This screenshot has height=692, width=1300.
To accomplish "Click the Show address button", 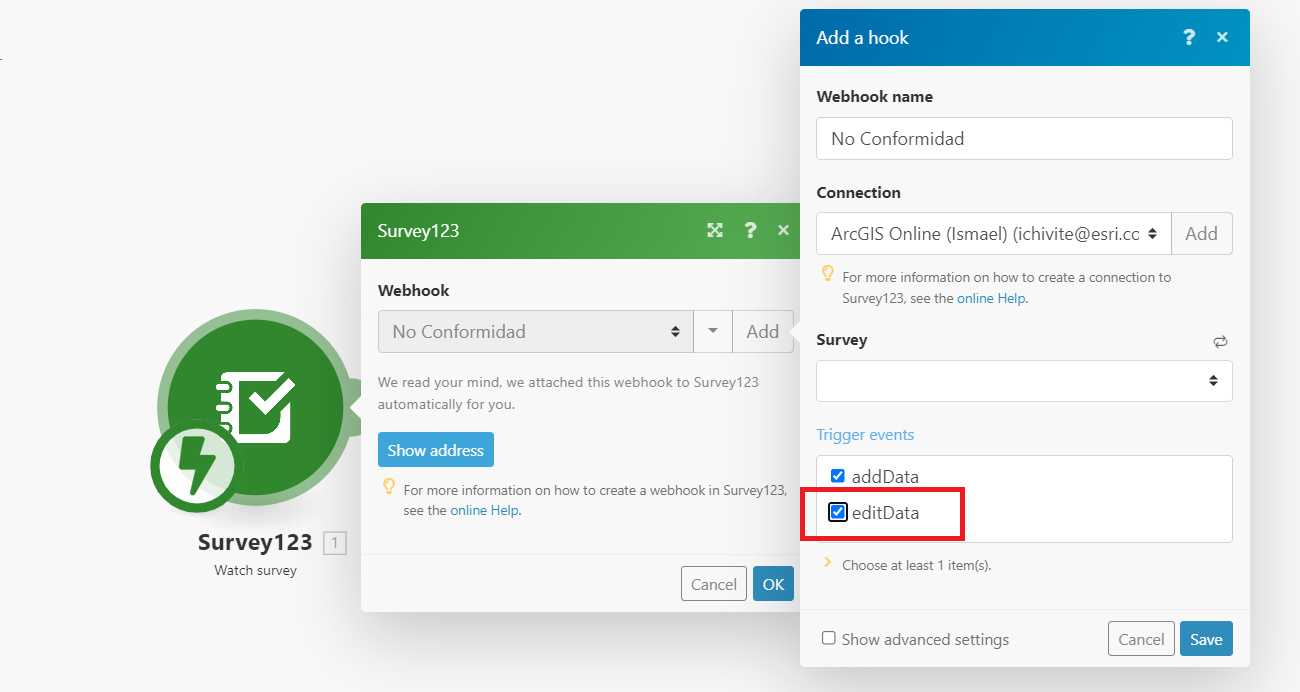I will [x=436, y=450].
